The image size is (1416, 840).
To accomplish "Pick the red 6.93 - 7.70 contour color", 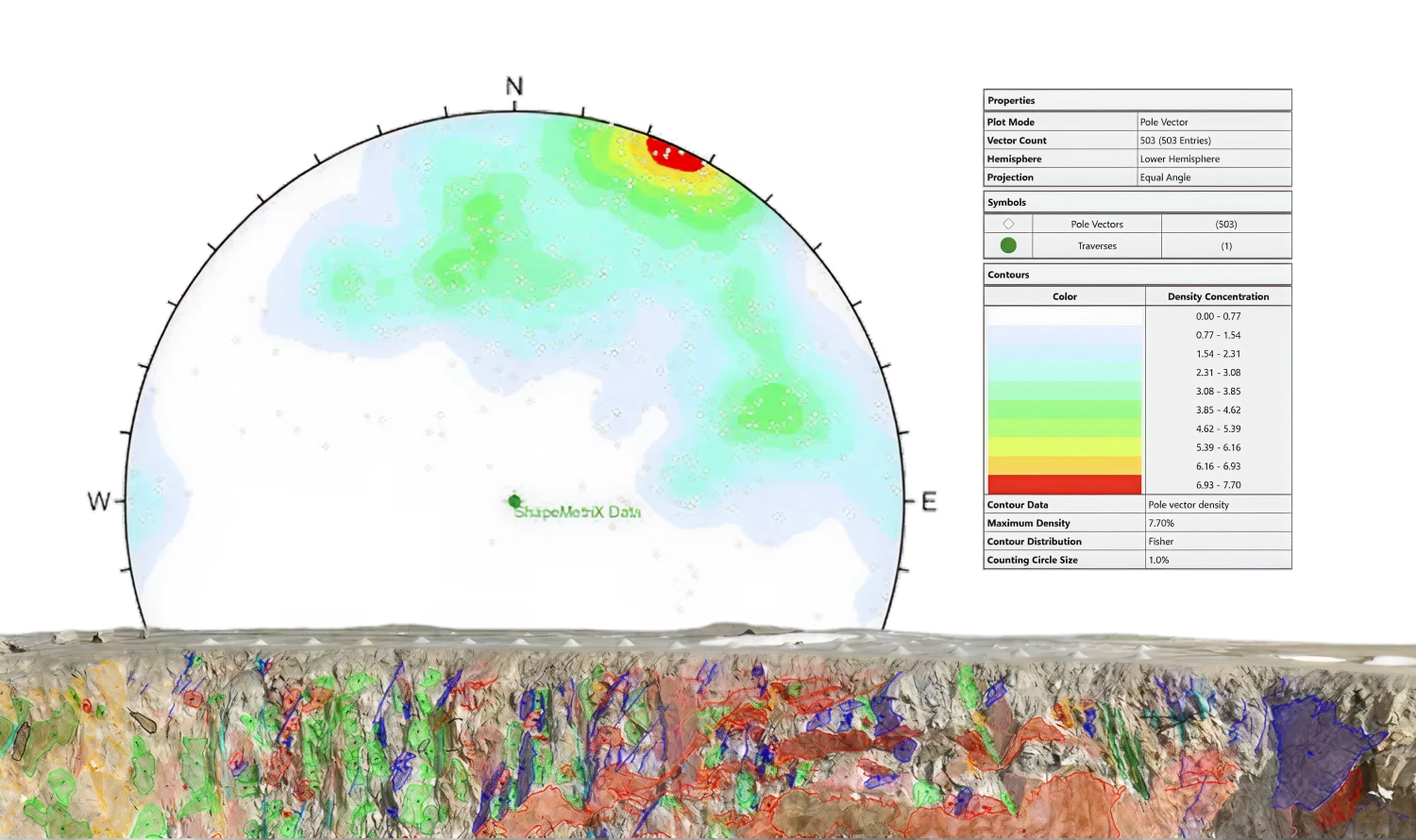I will click(x=1064, y=485).
